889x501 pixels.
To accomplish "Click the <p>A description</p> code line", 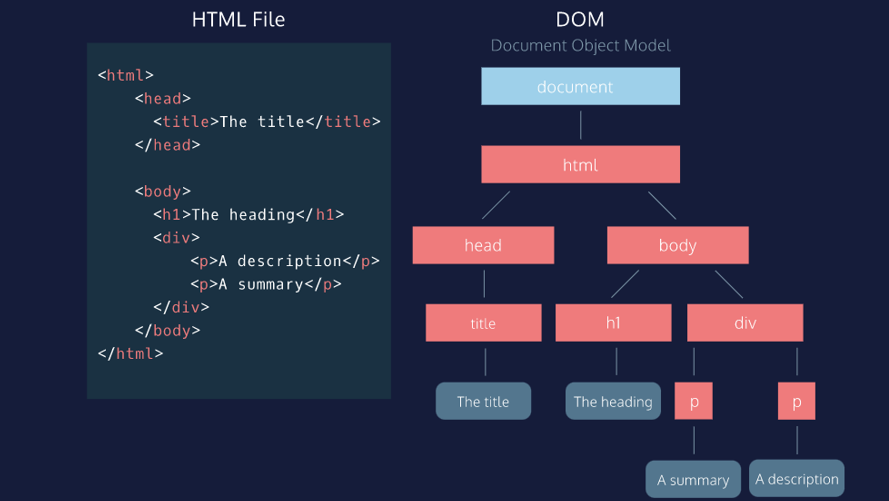I will click(x=285, y=261).
